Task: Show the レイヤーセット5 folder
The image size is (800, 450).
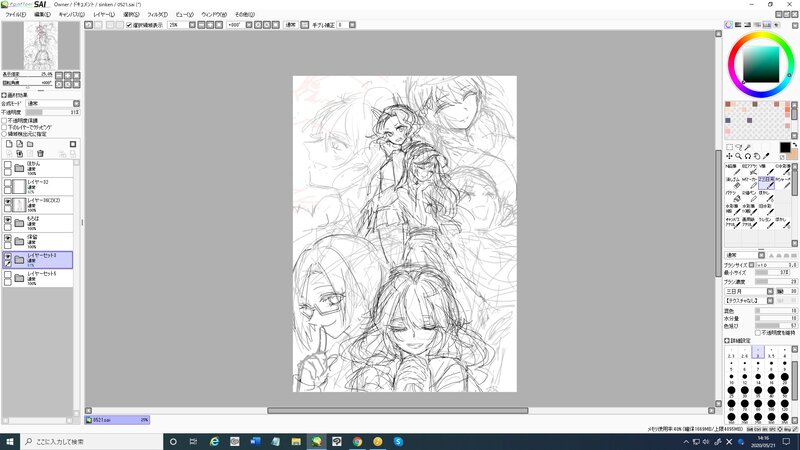Action: point(8,275)
